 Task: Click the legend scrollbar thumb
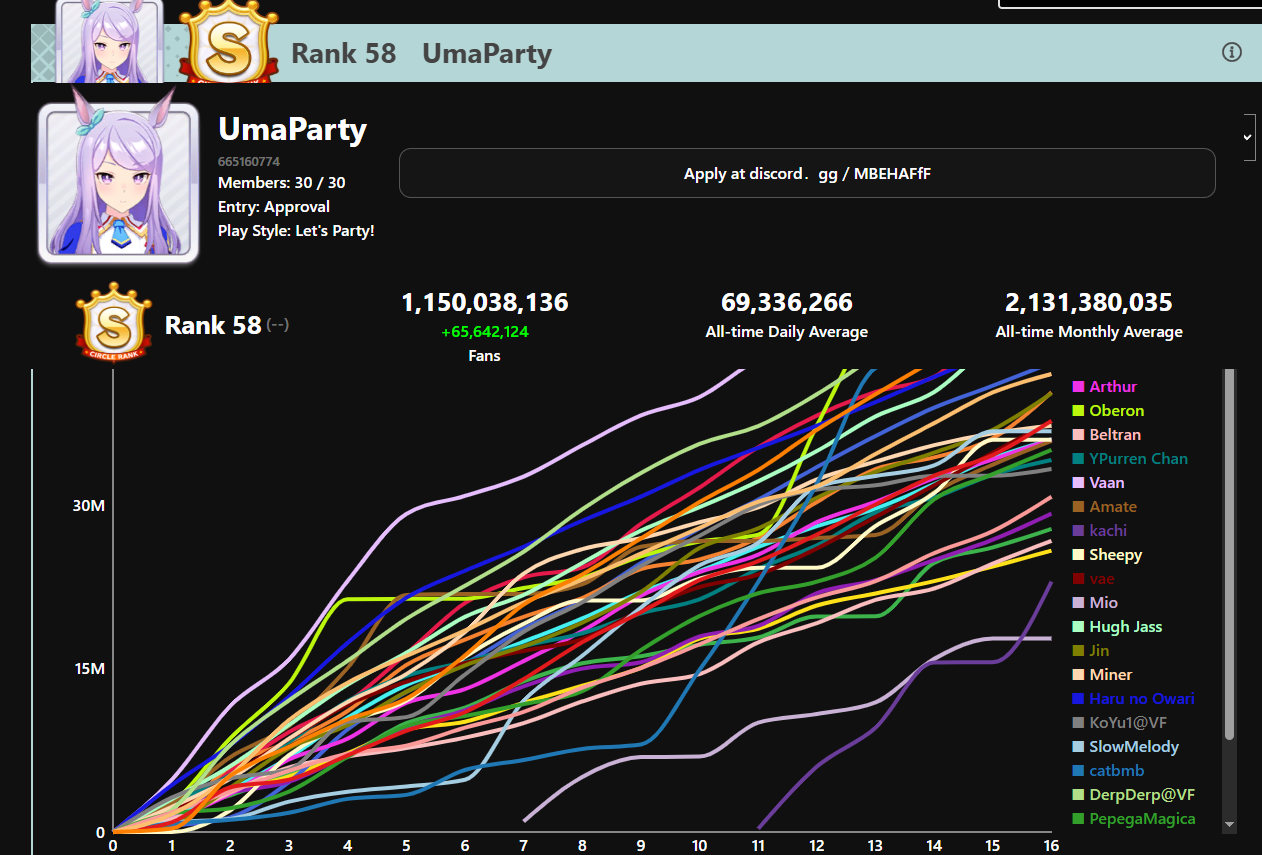point(1230,555)
